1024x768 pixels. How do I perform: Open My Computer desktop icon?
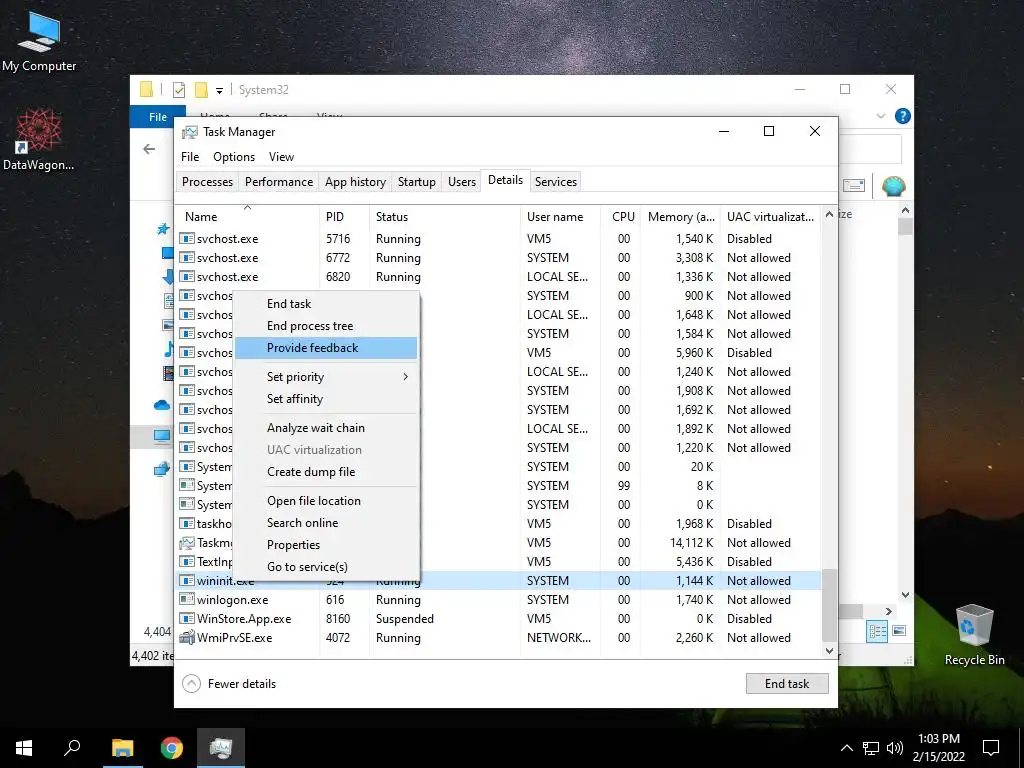tap(39, 41)
